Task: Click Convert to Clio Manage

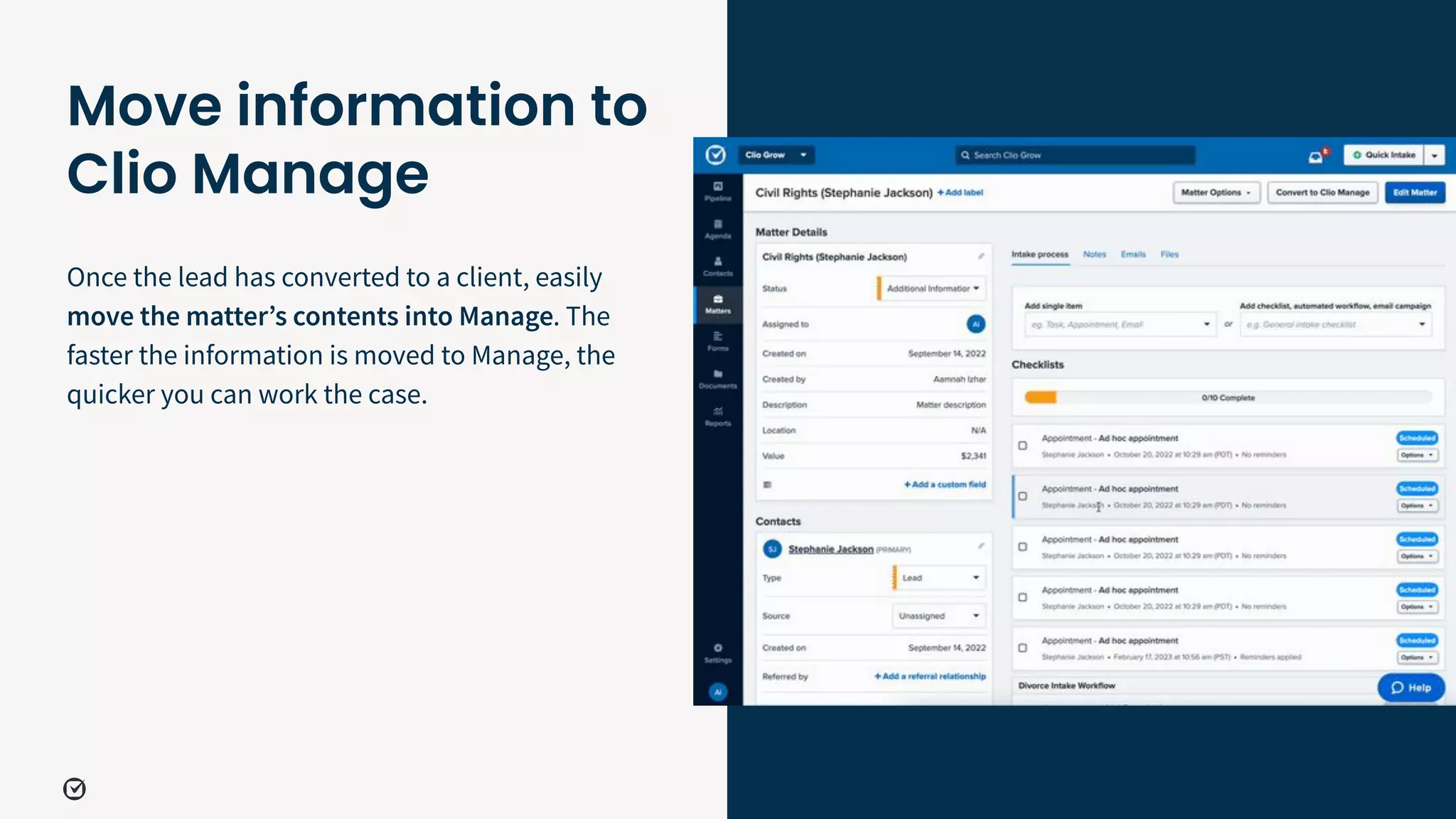Action: [1322, 193]
